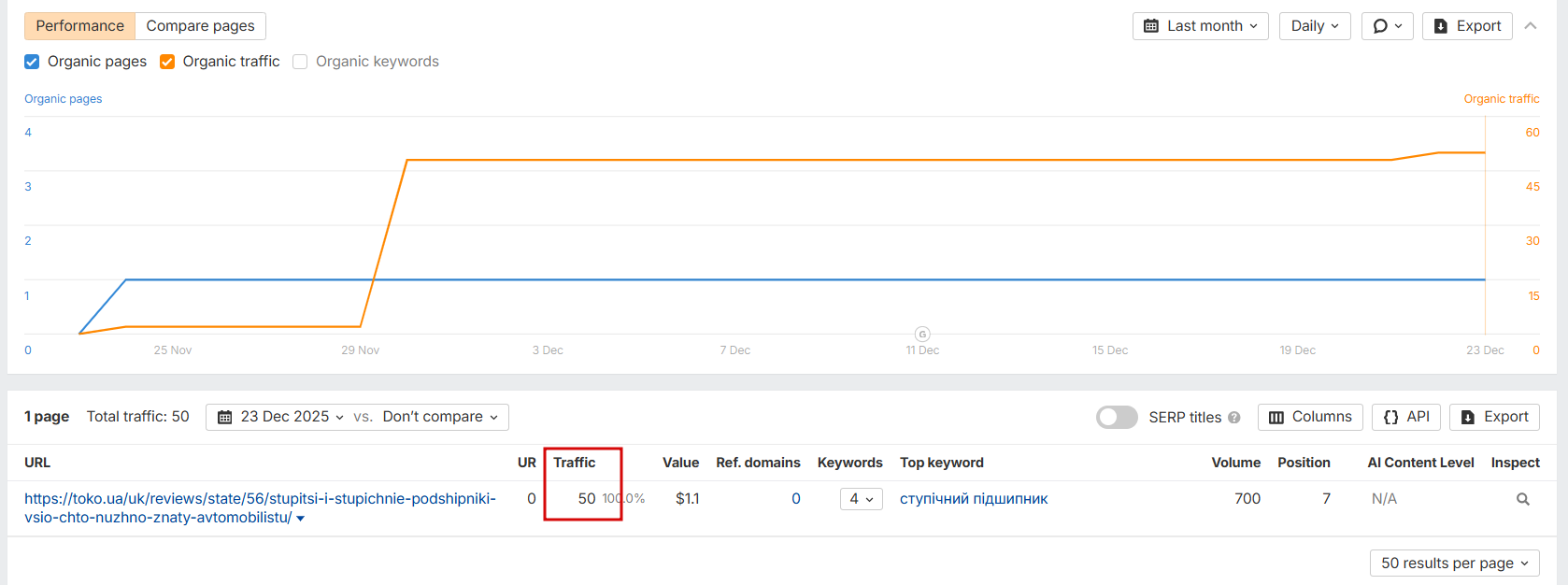Open the comment bubble annotations menu
1568x585 pixels.
1387,26
